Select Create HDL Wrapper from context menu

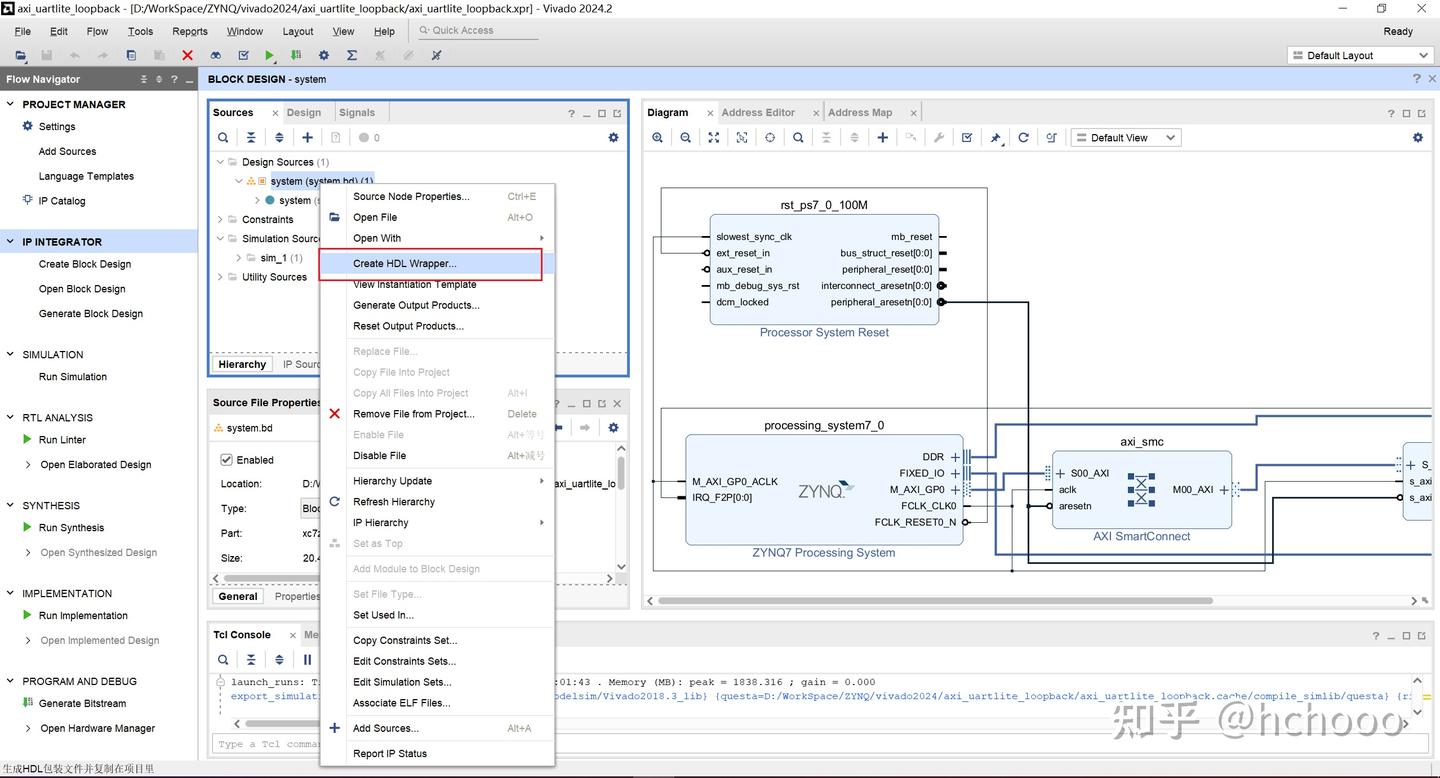[x=404, y=264]
